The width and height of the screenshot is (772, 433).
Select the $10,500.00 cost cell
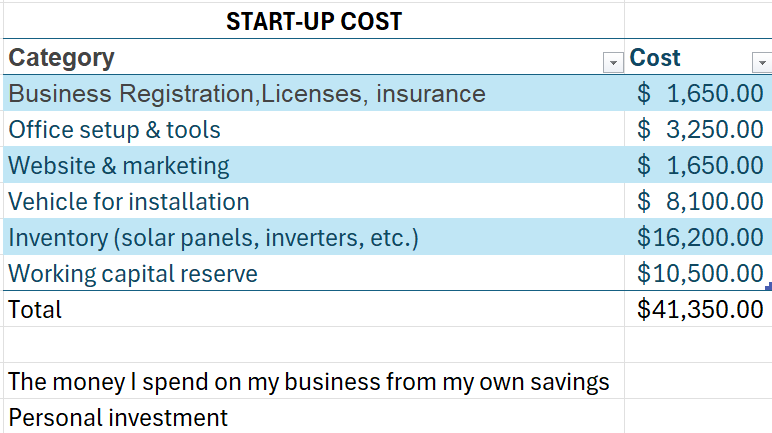point(699,274)
